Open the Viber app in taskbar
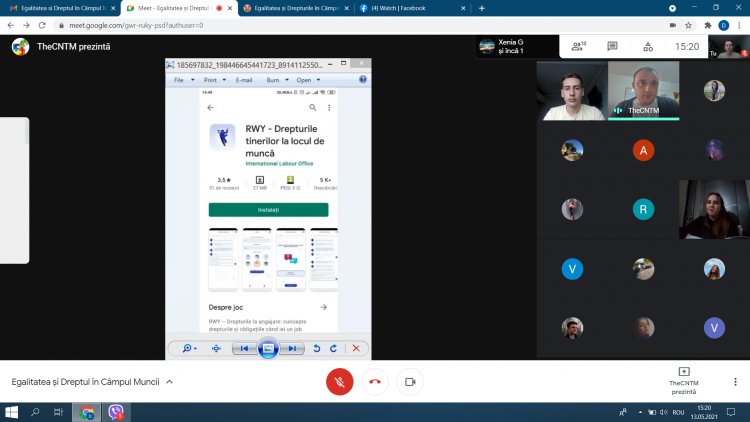The image size is (750, 422). 115,412
